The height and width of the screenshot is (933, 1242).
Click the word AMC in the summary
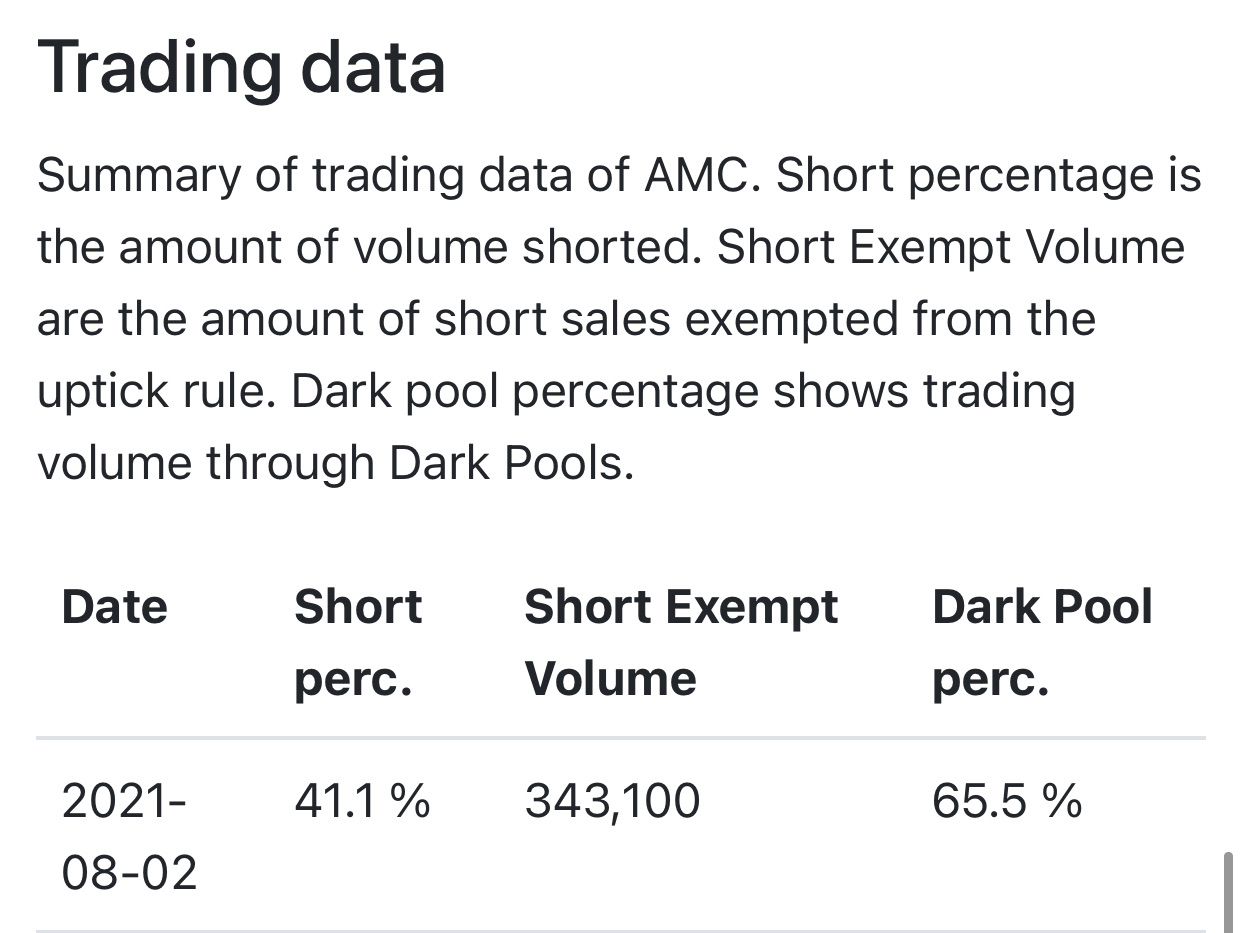(690, 176)
